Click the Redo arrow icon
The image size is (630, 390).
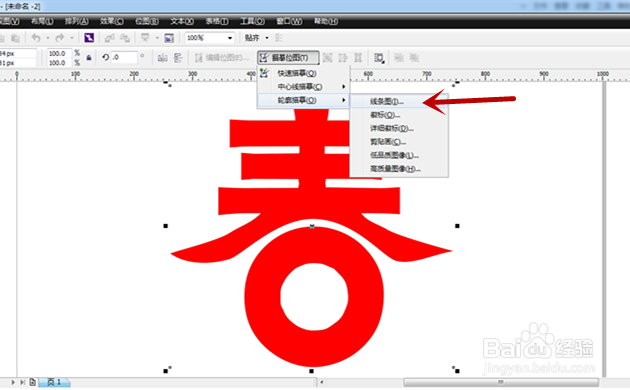point(59,38)
